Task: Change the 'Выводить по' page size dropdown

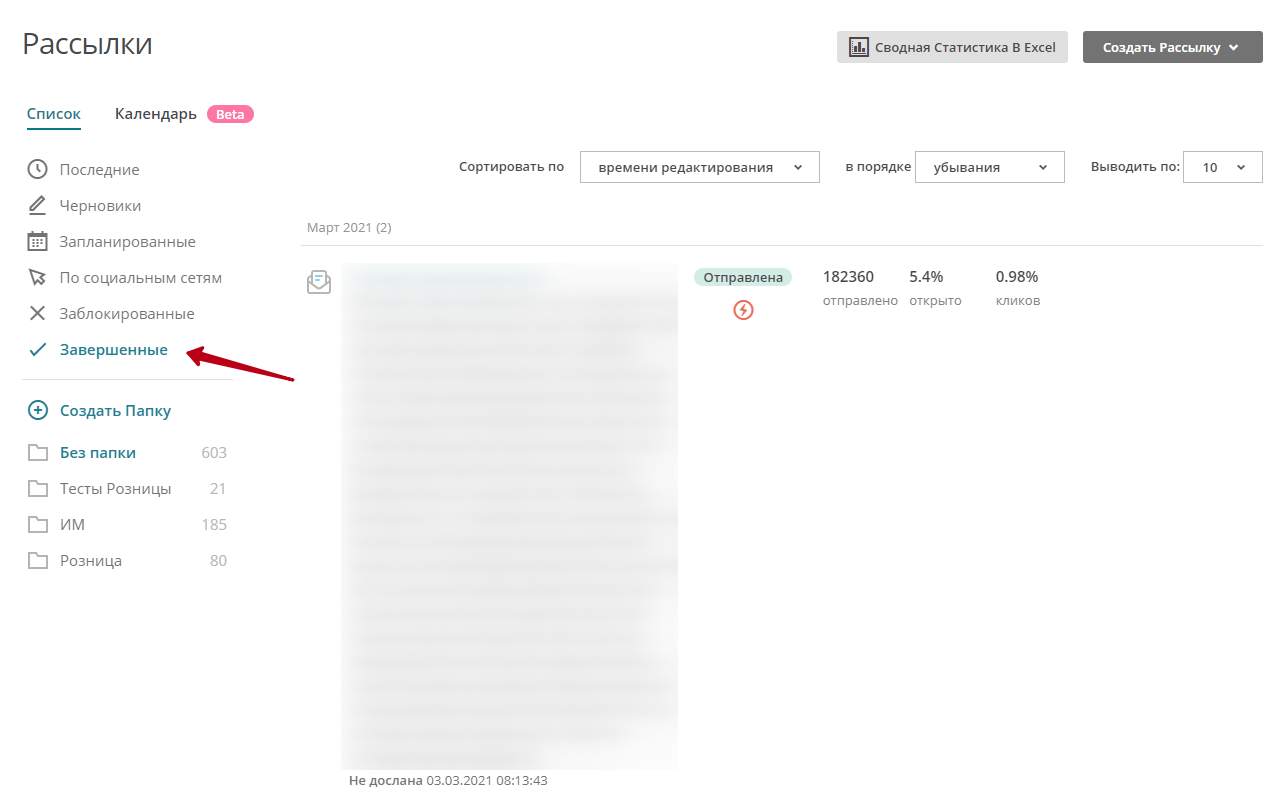Action: pos(1222,167)
